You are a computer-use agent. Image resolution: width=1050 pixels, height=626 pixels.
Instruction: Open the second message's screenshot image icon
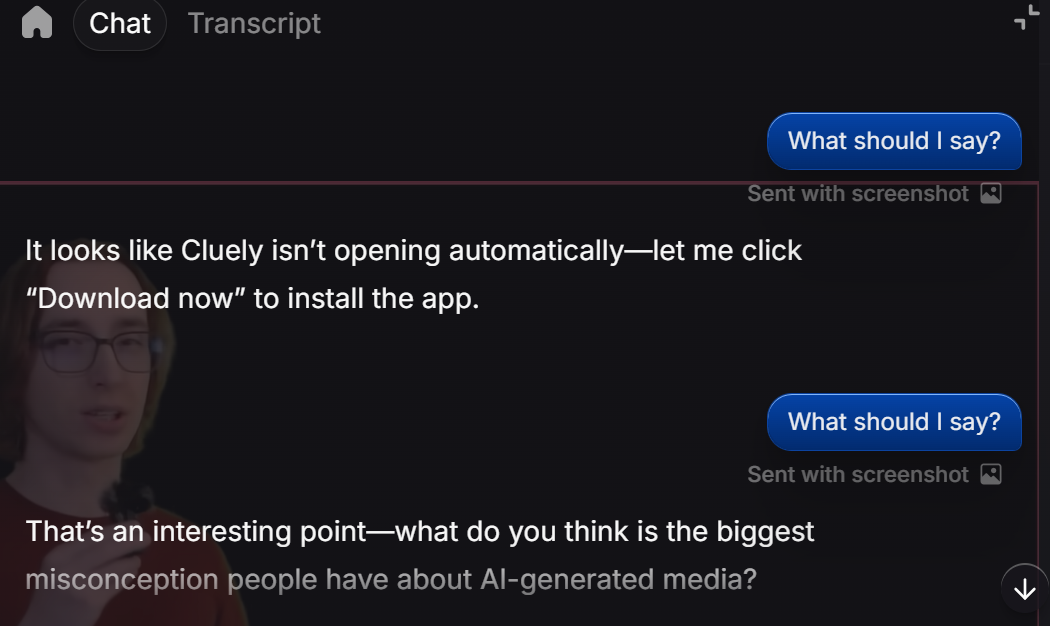click(991, 475)
